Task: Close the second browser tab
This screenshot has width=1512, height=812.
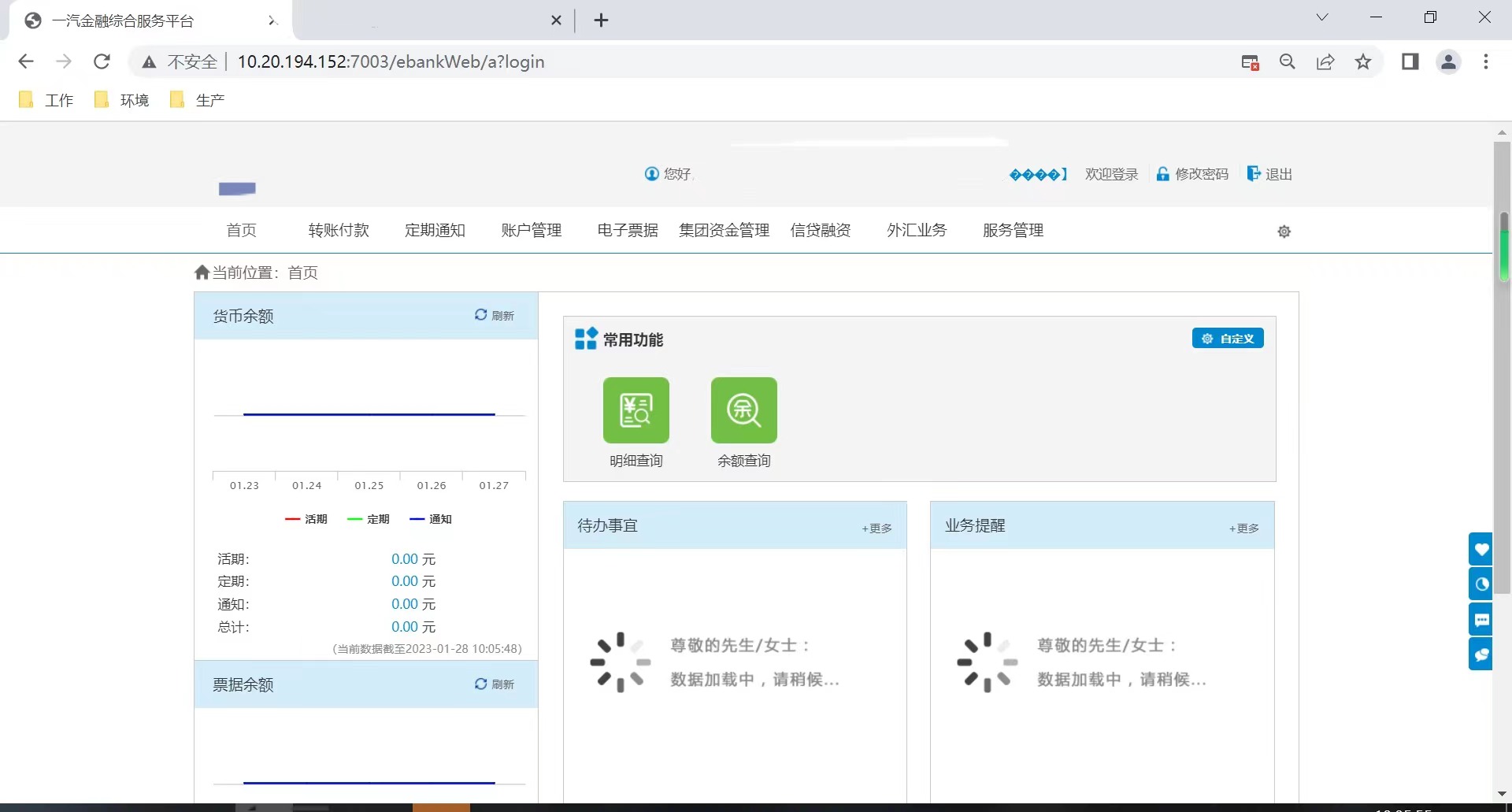Action: (556, 20)
